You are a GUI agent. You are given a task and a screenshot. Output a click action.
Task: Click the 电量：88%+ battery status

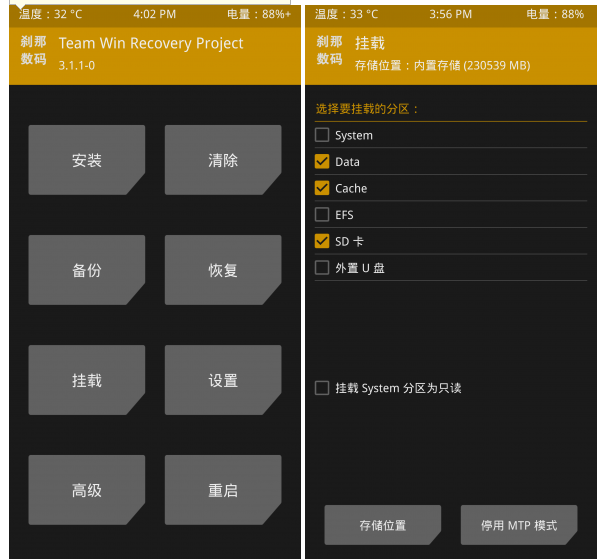259,14
